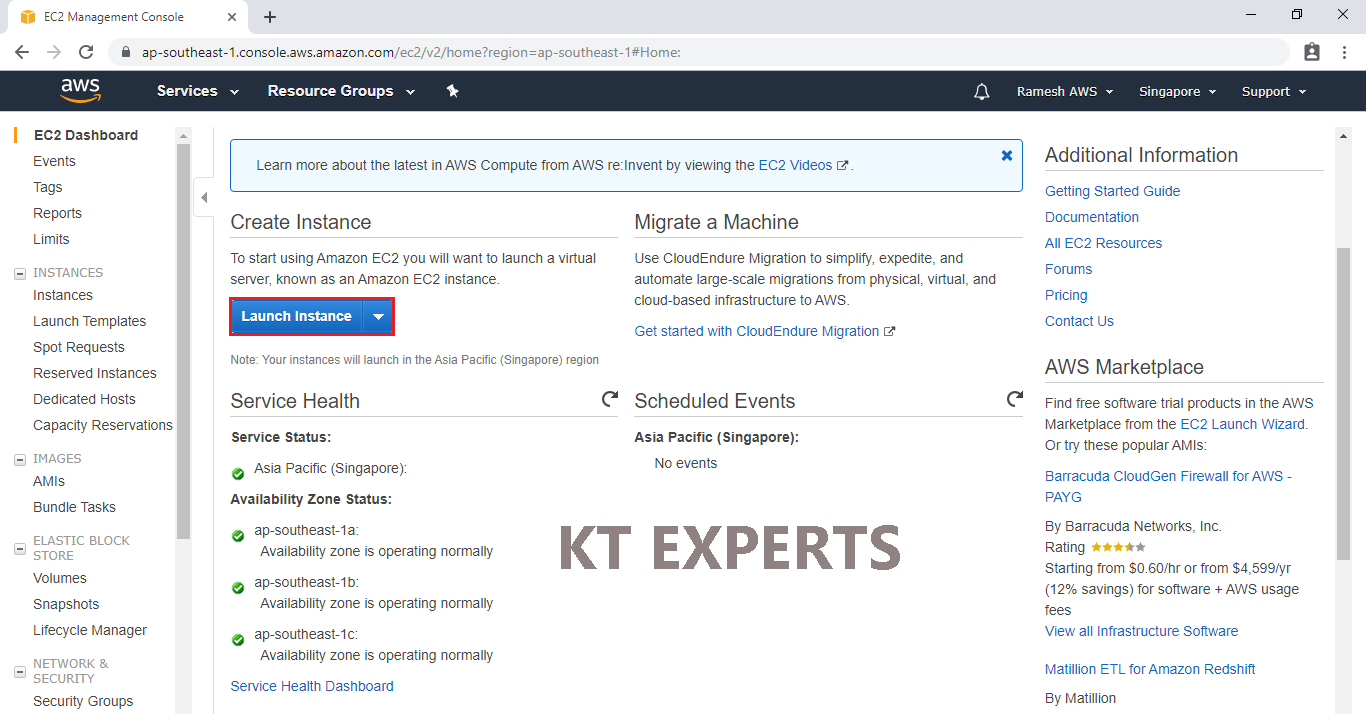This screenshot has height=714, width=1366.
Task: Collapse the IMAGES sidebar section
Action: (20, 459)
